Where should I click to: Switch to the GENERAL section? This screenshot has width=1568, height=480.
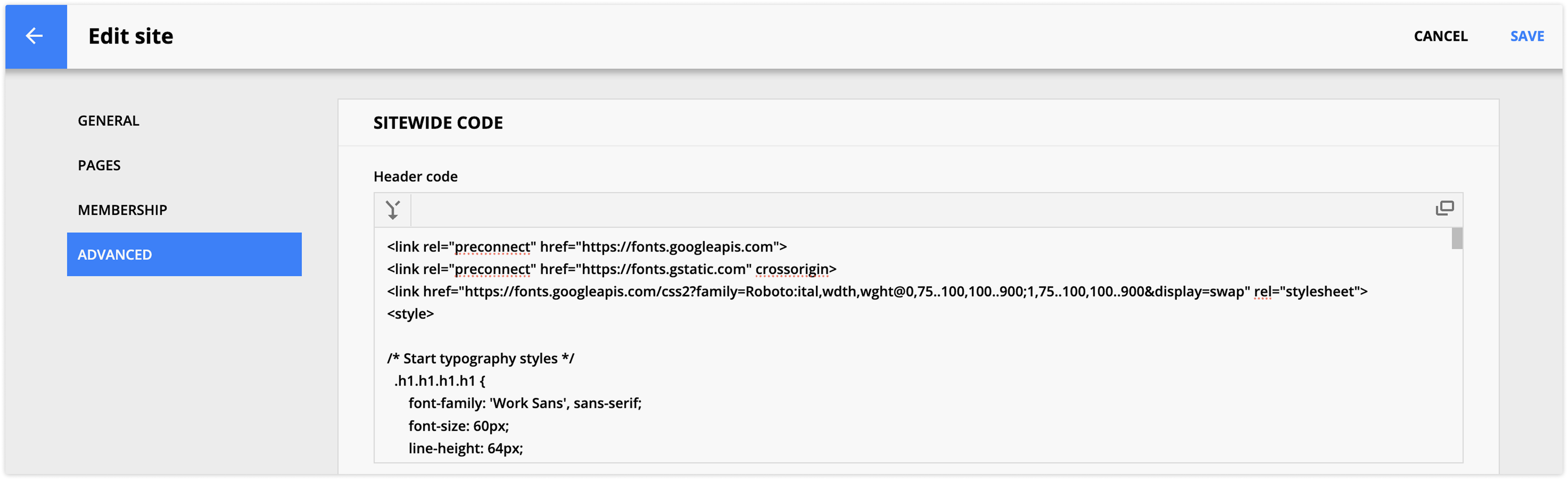pyautogui.click(x=108, y=121)
